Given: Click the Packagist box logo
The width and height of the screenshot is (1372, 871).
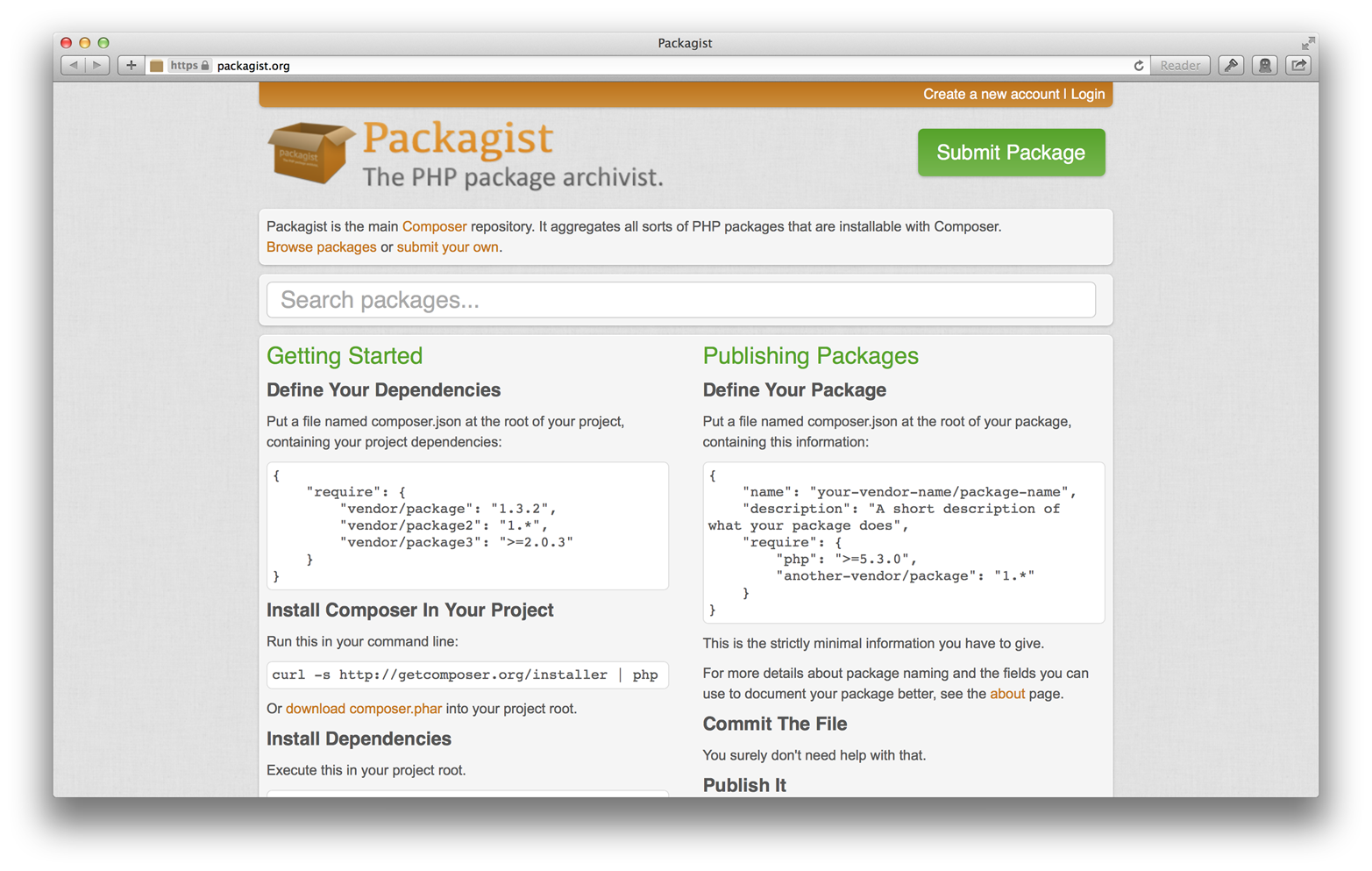Looking at the screenshot, I should (309, 153).
